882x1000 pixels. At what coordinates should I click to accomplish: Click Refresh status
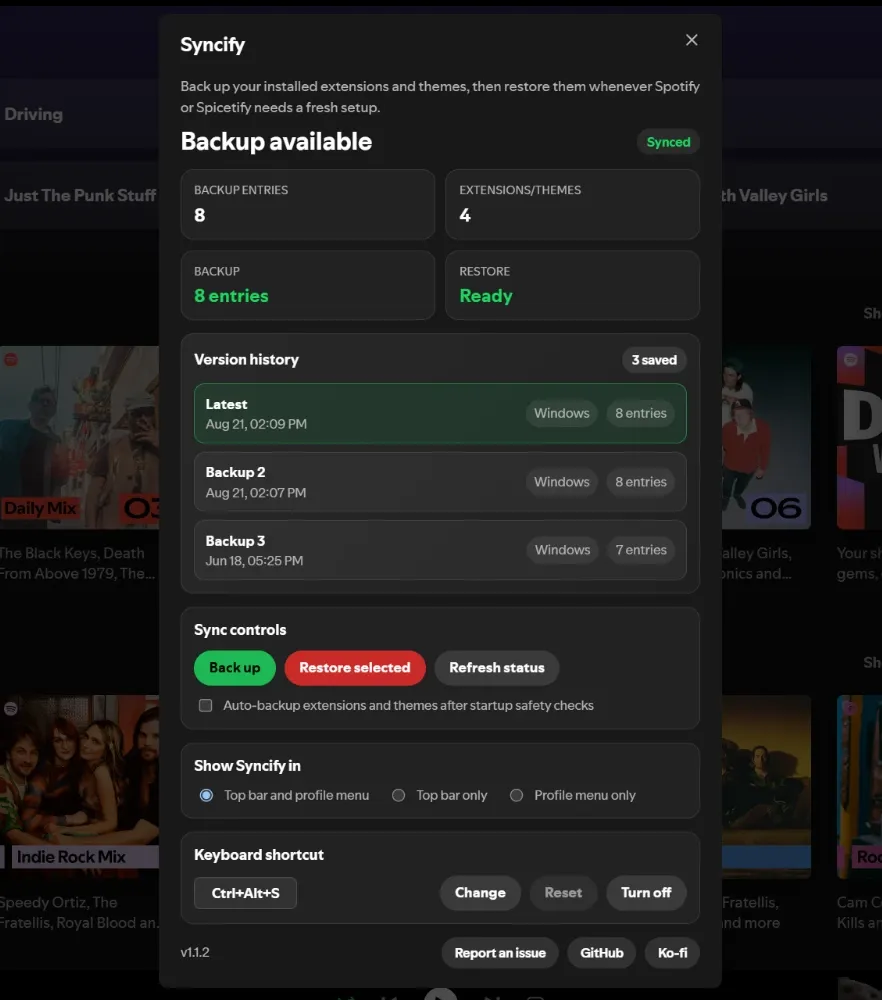click(497, 668)
